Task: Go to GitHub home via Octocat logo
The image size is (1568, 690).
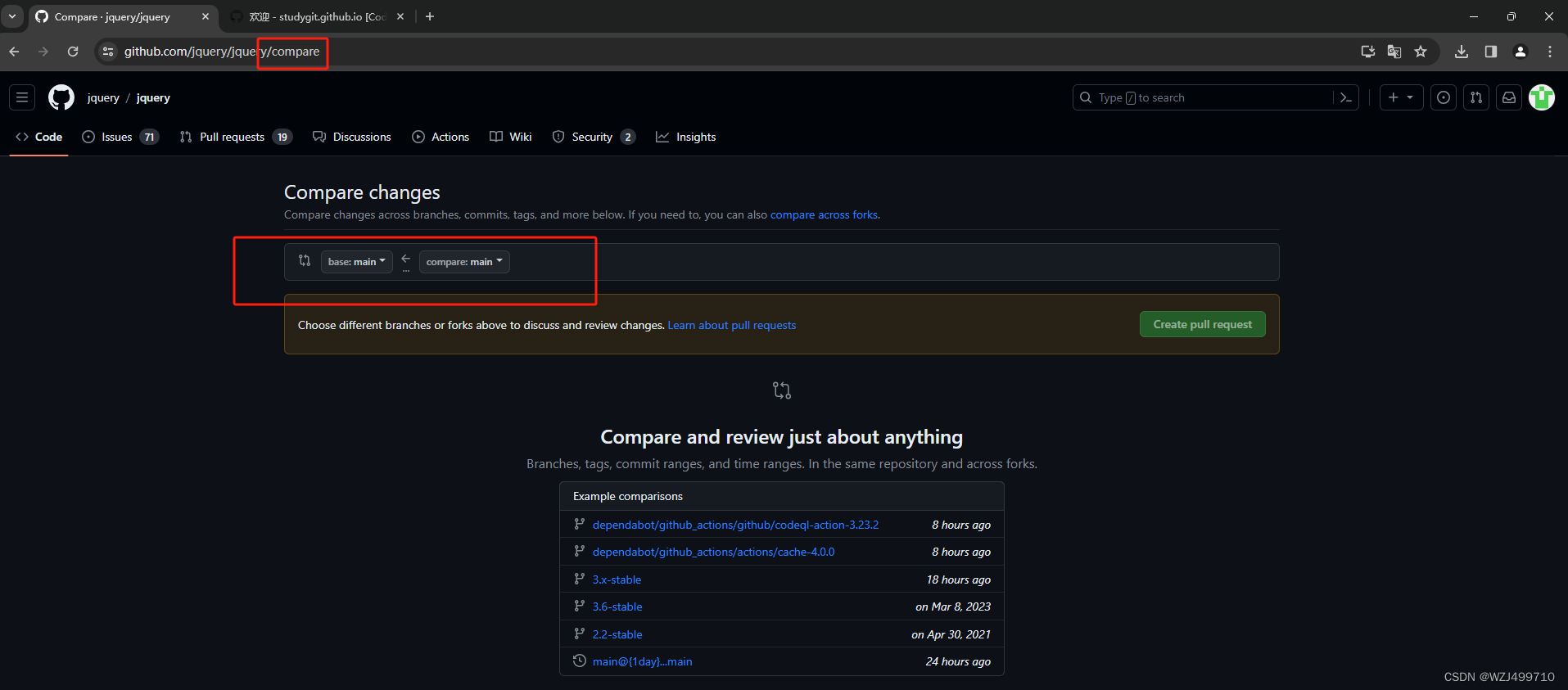Action: 61,97
